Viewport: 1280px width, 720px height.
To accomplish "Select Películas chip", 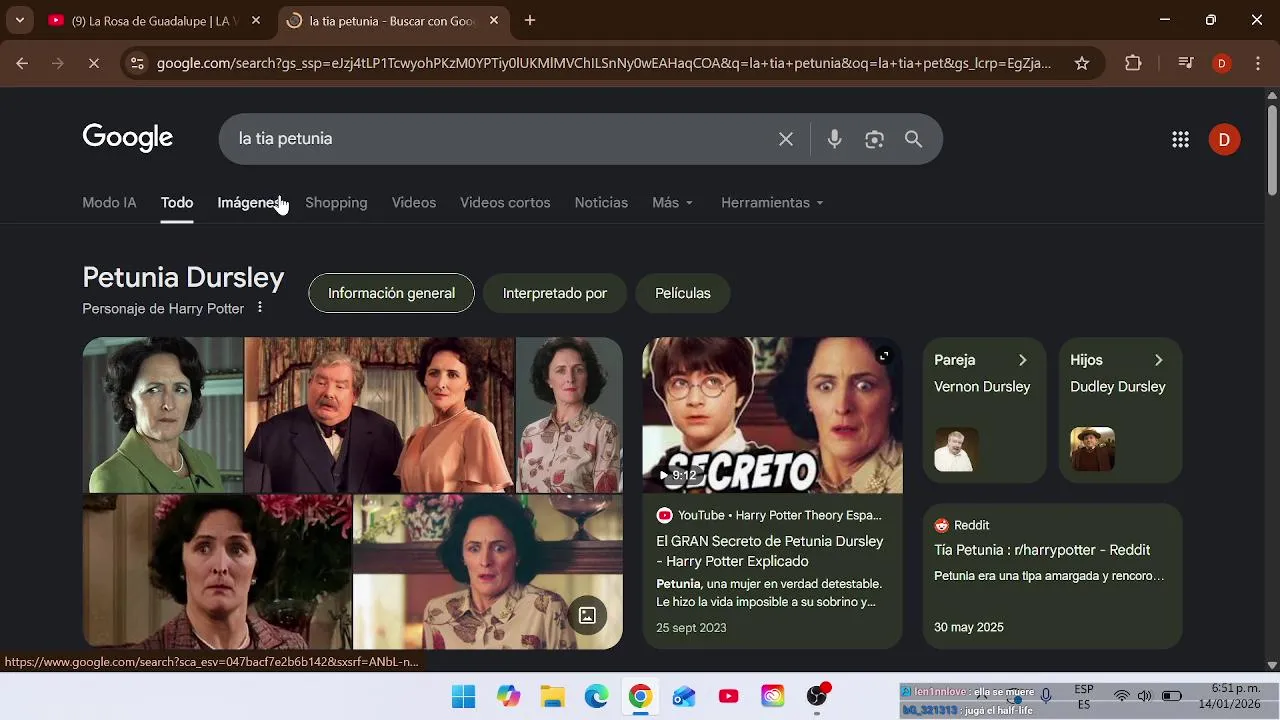I will 683,293.
